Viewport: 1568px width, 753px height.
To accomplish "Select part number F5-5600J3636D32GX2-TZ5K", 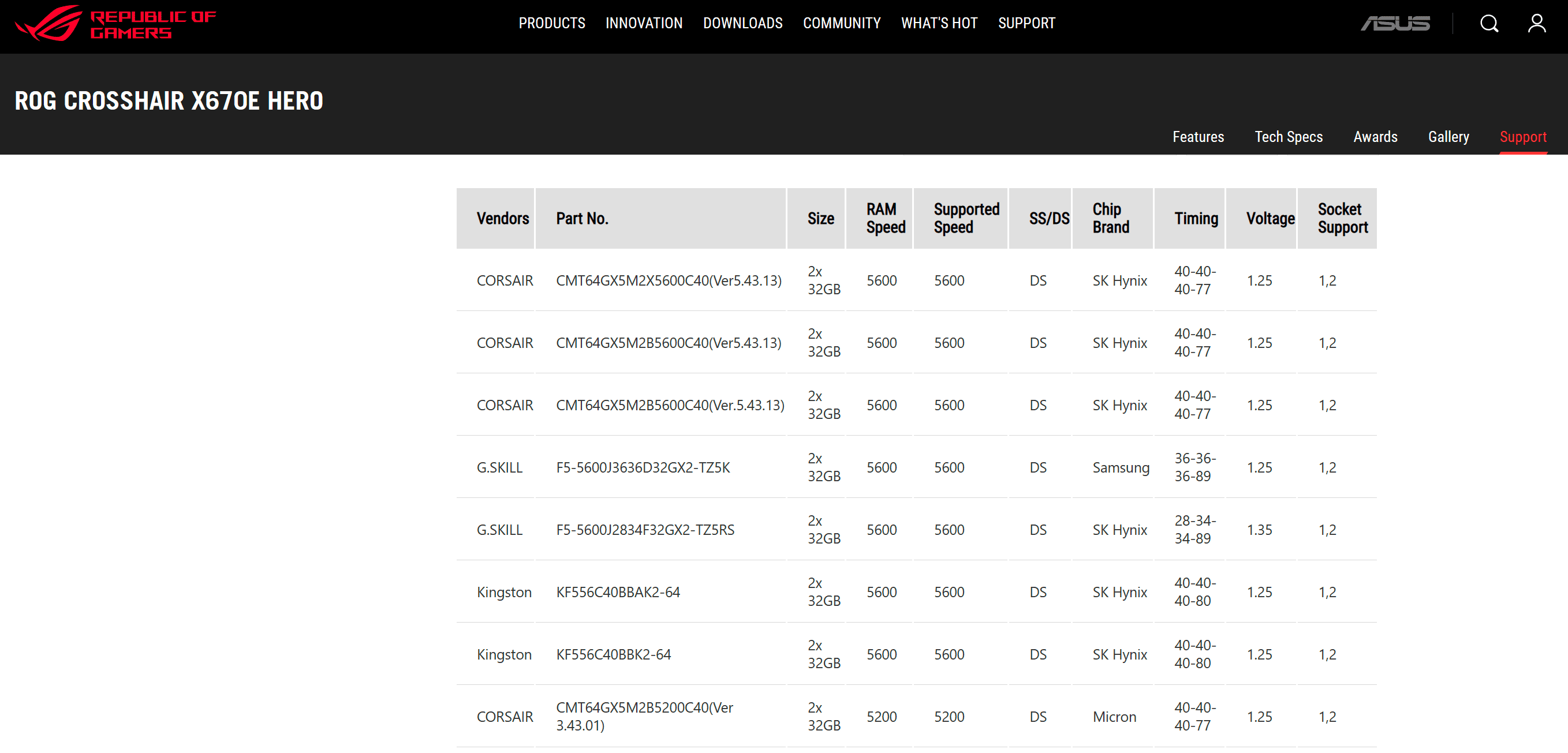I will click(x=643, y=468).
